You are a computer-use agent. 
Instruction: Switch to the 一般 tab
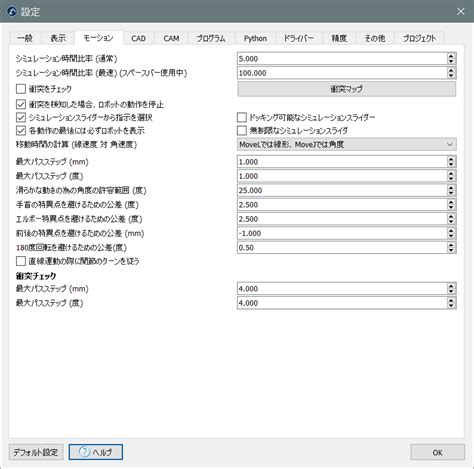tap(25, 38)
